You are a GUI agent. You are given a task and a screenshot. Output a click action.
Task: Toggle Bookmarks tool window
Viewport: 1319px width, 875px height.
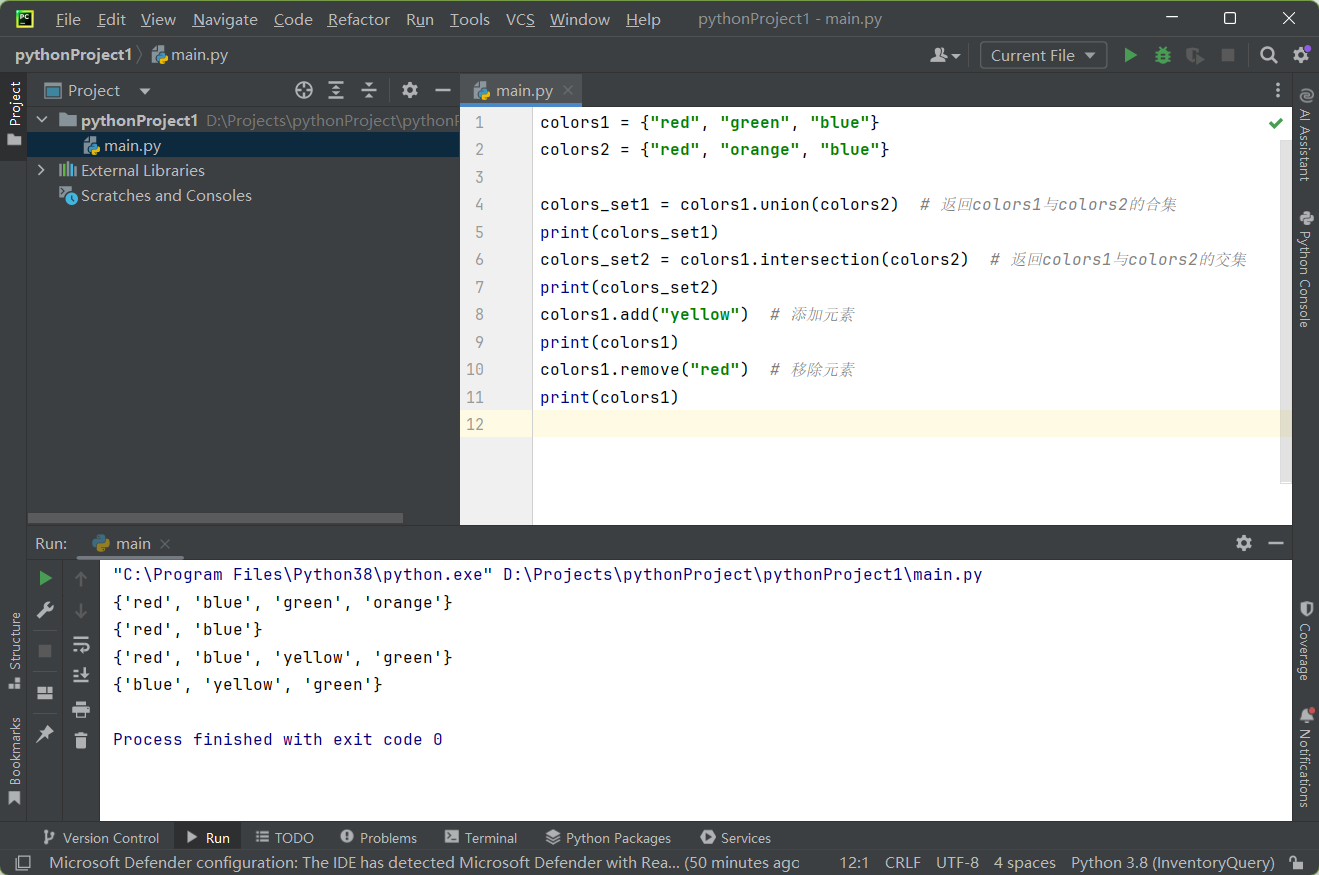[x=14, y=761]
